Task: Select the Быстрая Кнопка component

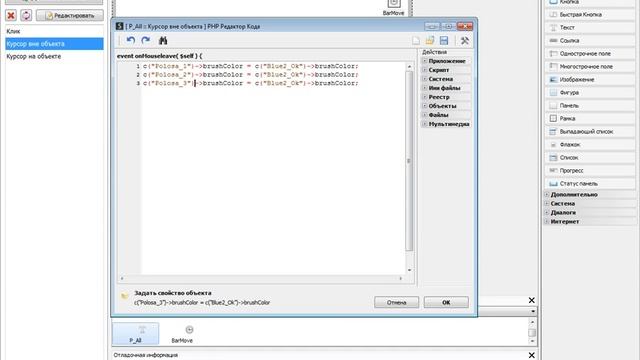Action: pos(590,15)
